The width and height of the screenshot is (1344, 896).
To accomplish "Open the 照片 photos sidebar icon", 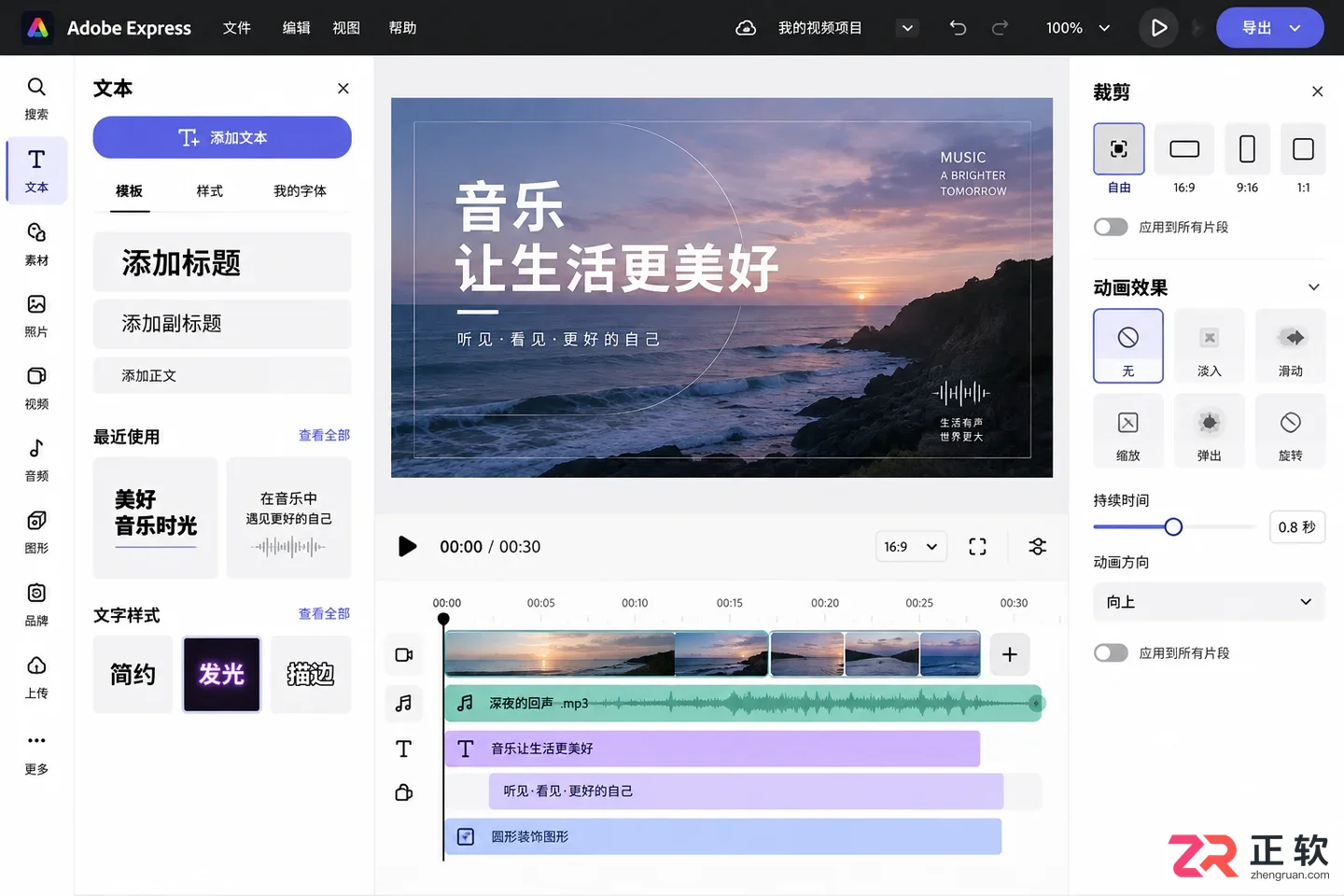I will (x=36, y=315).
